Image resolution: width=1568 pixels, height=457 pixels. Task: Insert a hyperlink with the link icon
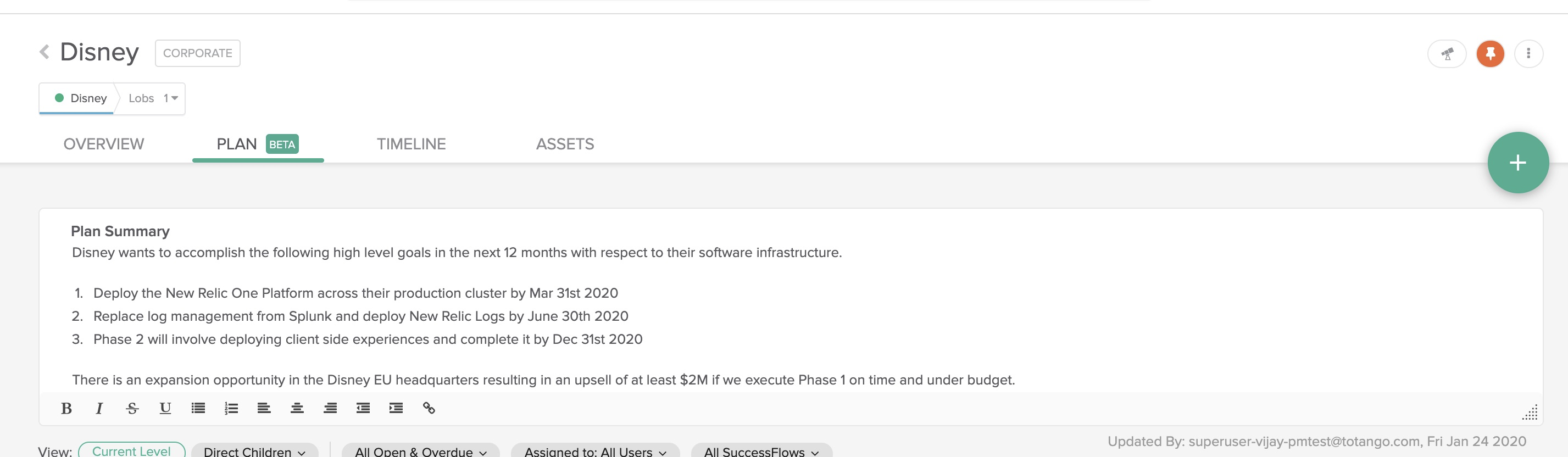point(429,408)
